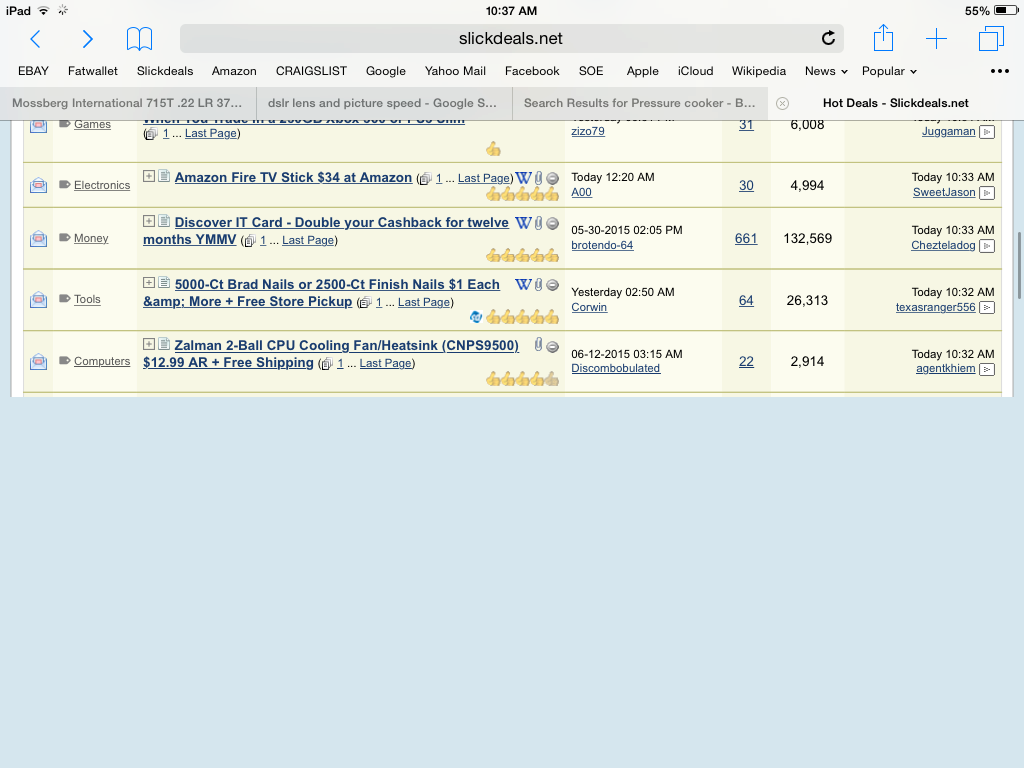This screenshot has width=1024, height=768.
Task: Open the Computers category link
Action: click(102, 361)
